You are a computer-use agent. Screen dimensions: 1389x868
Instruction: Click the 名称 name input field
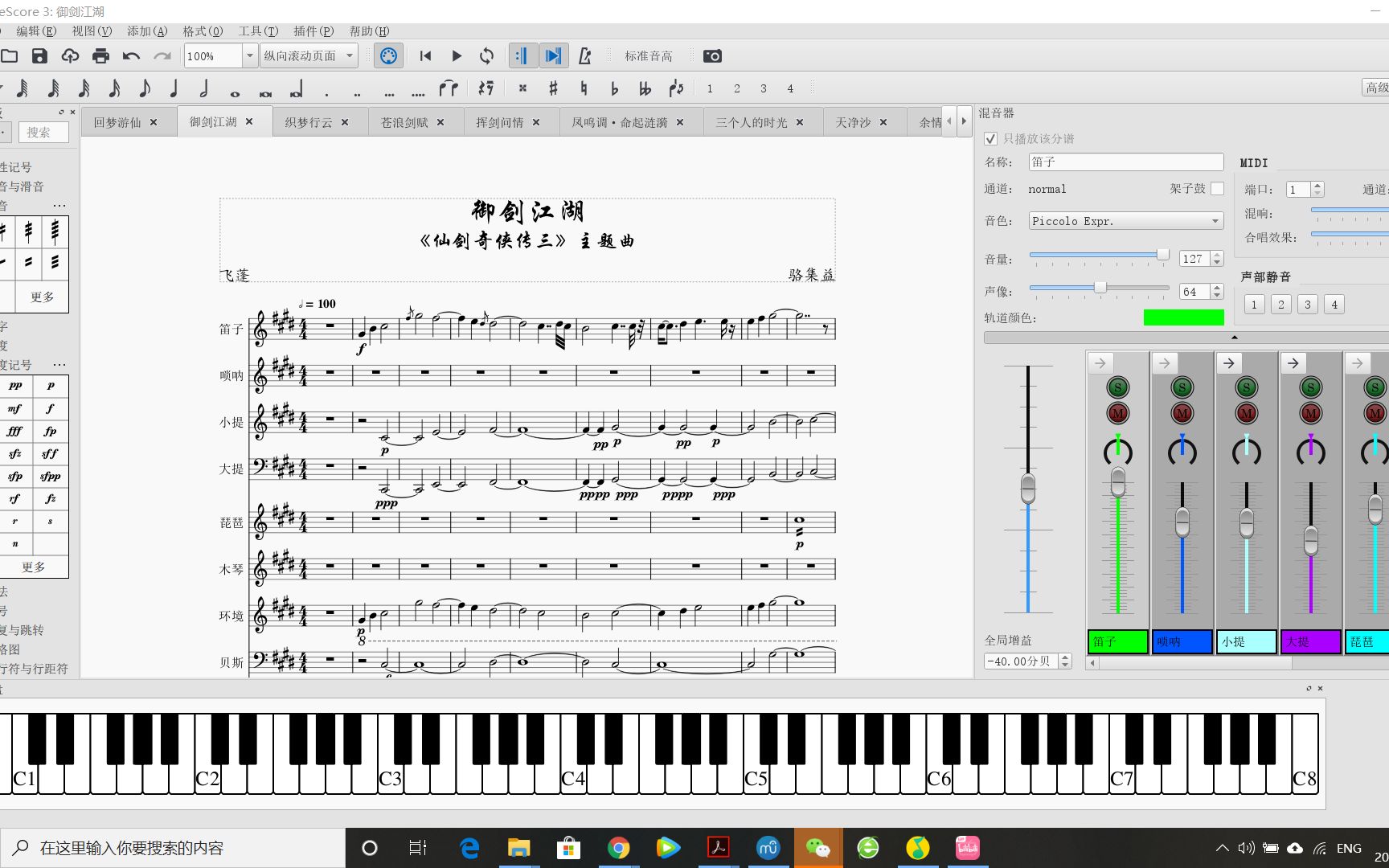pyautogui.click(x=1126, y=162)
